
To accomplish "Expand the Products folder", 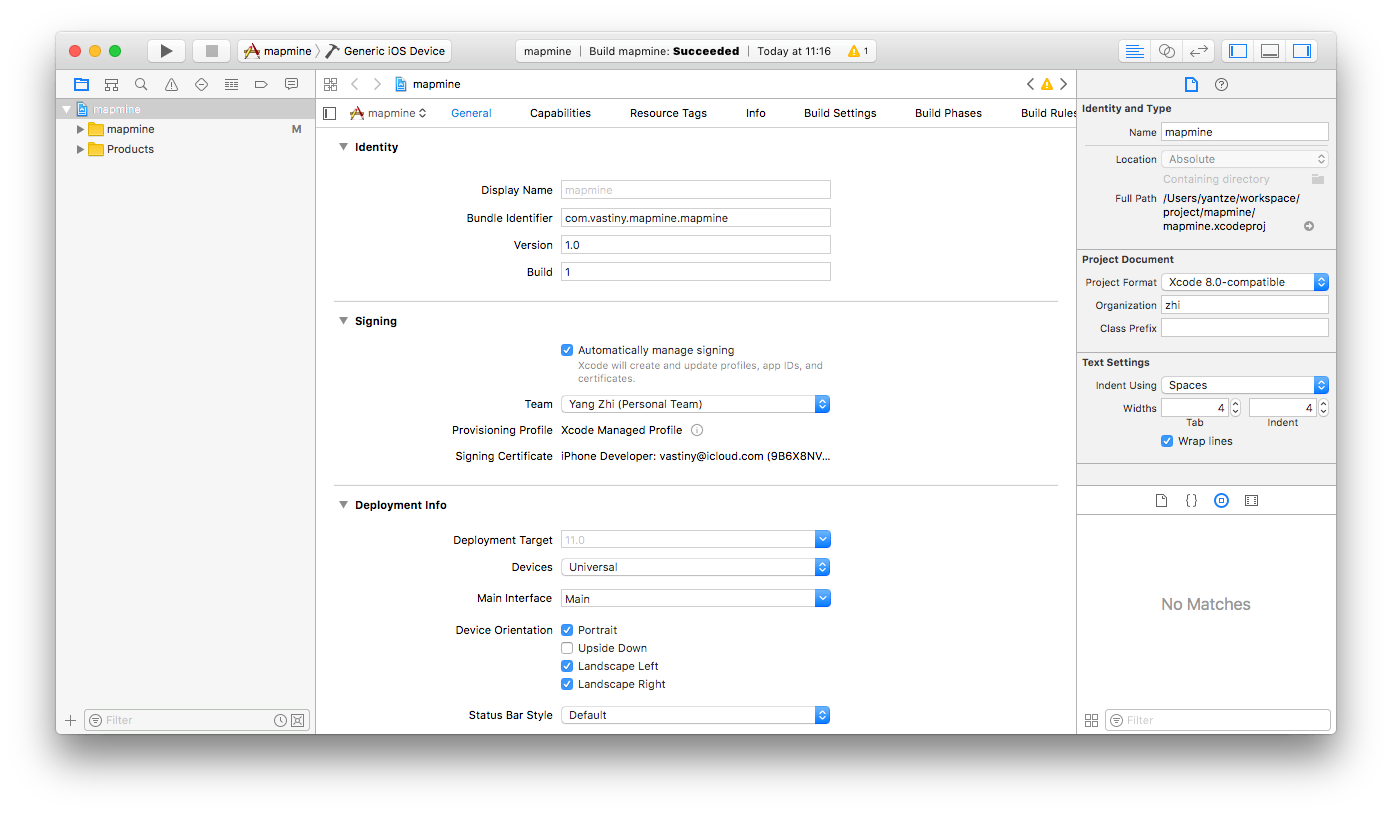I will click(81, 149).
